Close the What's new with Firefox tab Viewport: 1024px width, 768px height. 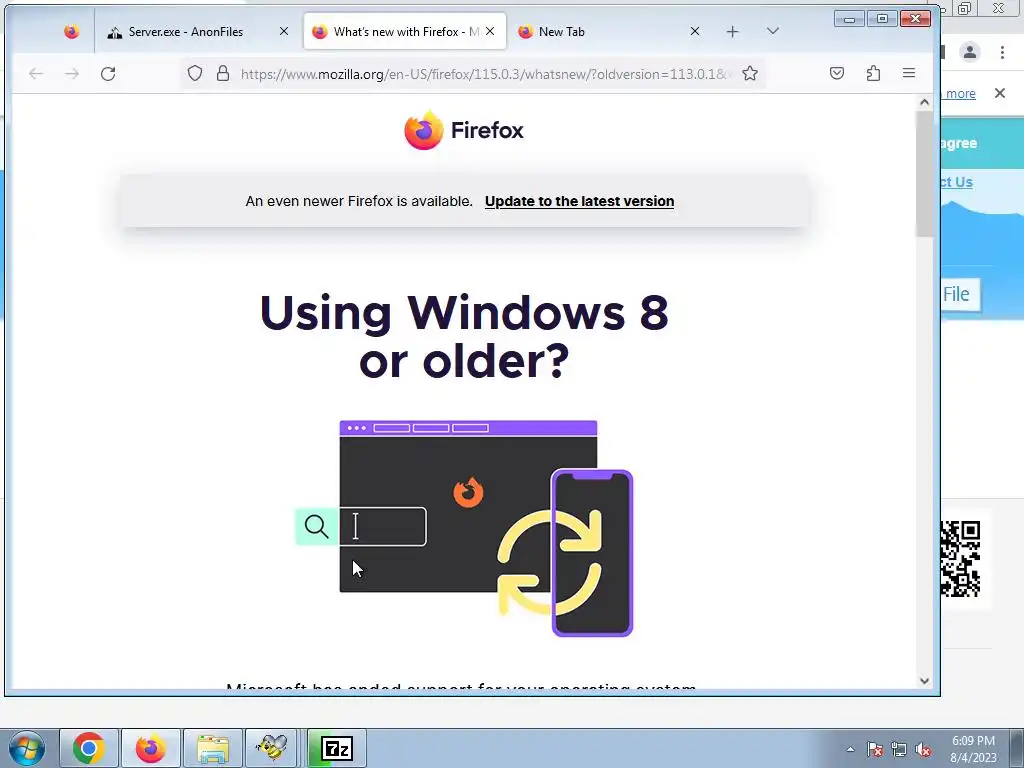[490, 31]
